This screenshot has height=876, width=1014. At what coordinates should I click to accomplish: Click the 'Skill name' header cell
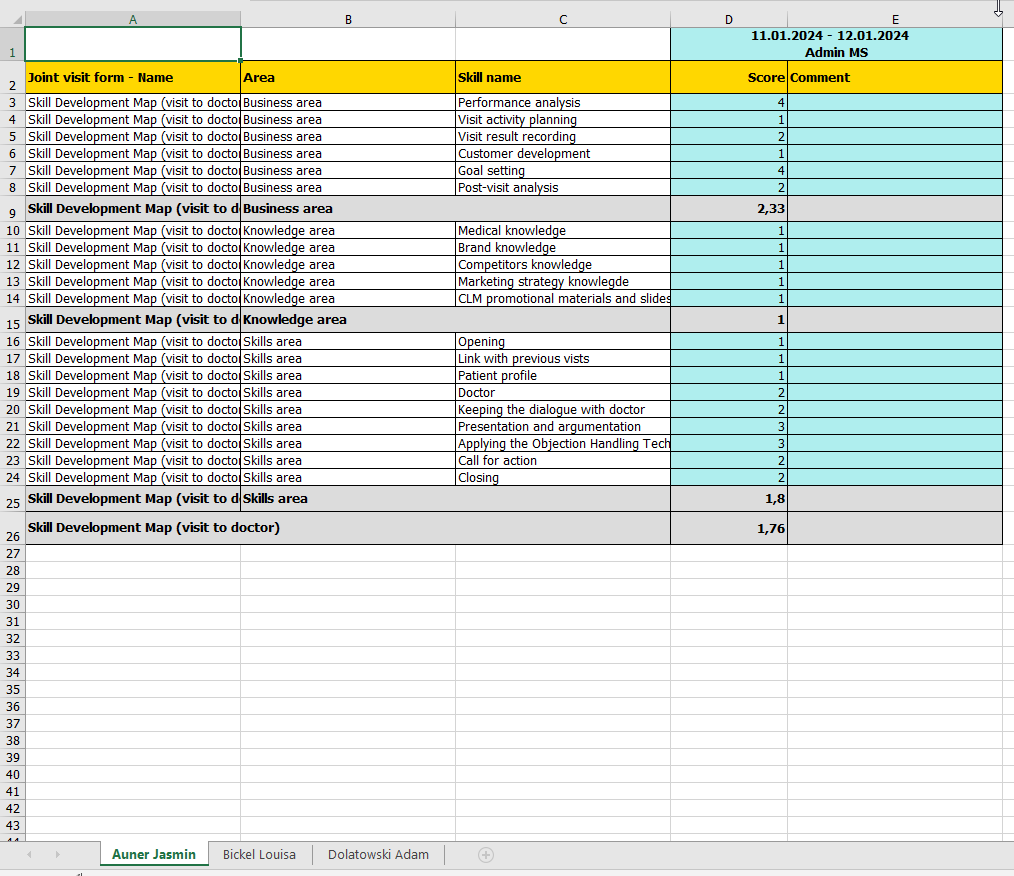point(562,77)
